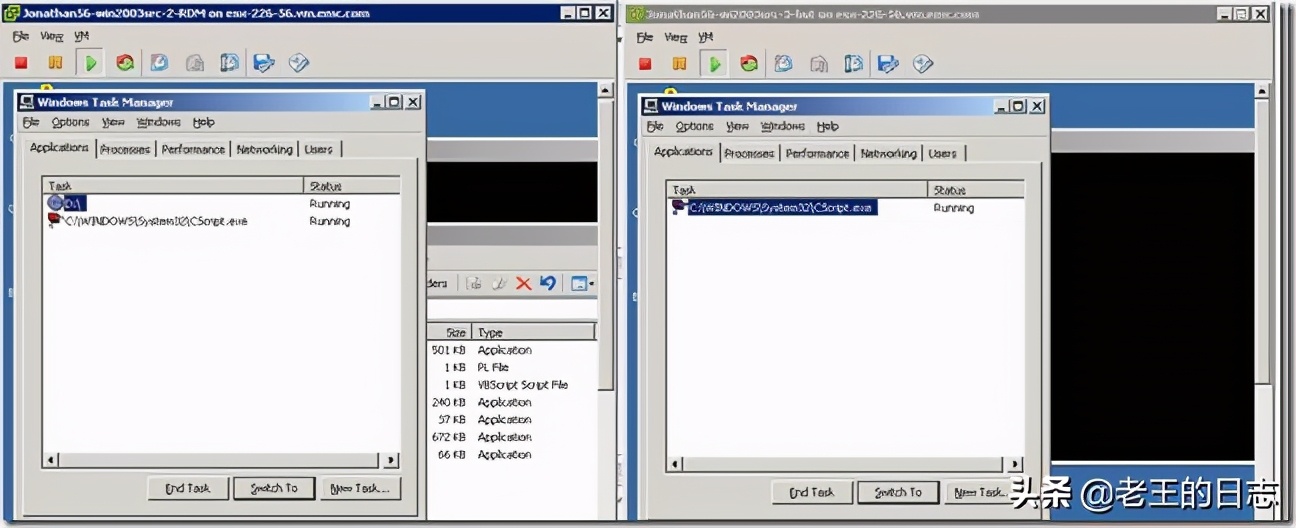
Task: Open Windows menu in left Task Manager
Action: coord(158,122)
